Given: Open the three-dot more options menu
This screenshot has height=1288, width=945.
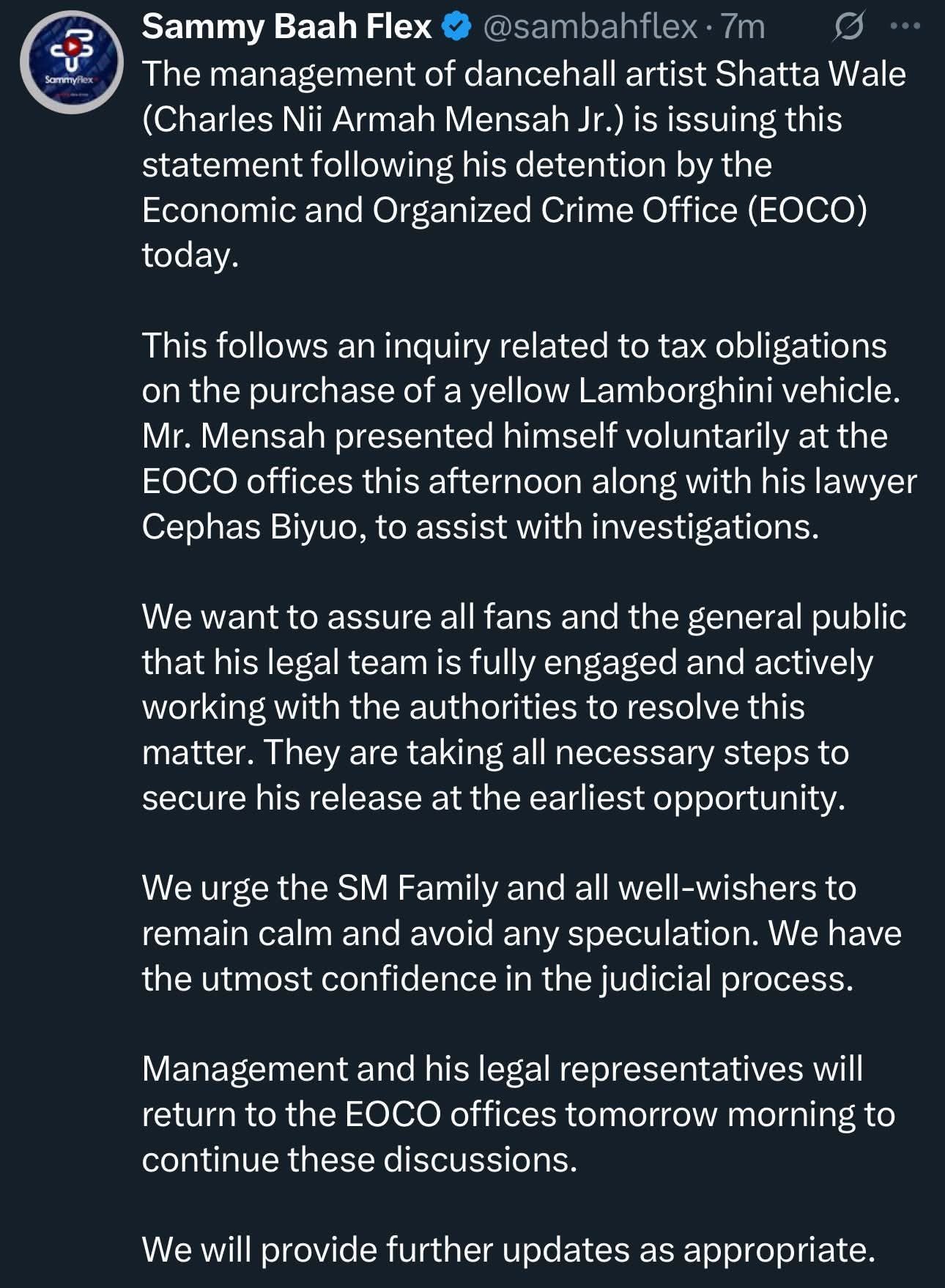Looking at the screenshot, I should [x=904, y=27].
